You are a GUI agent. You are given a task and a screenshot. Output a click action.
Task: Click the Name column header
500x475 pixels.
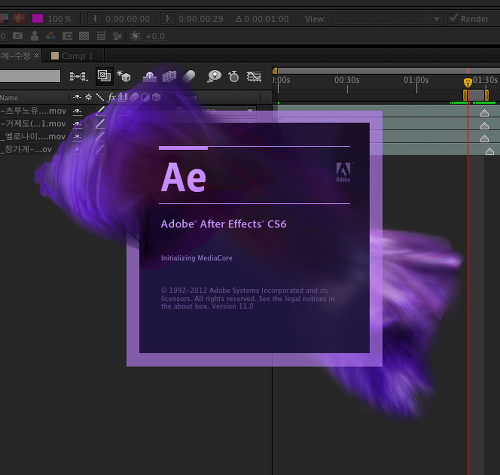[9, 97]
